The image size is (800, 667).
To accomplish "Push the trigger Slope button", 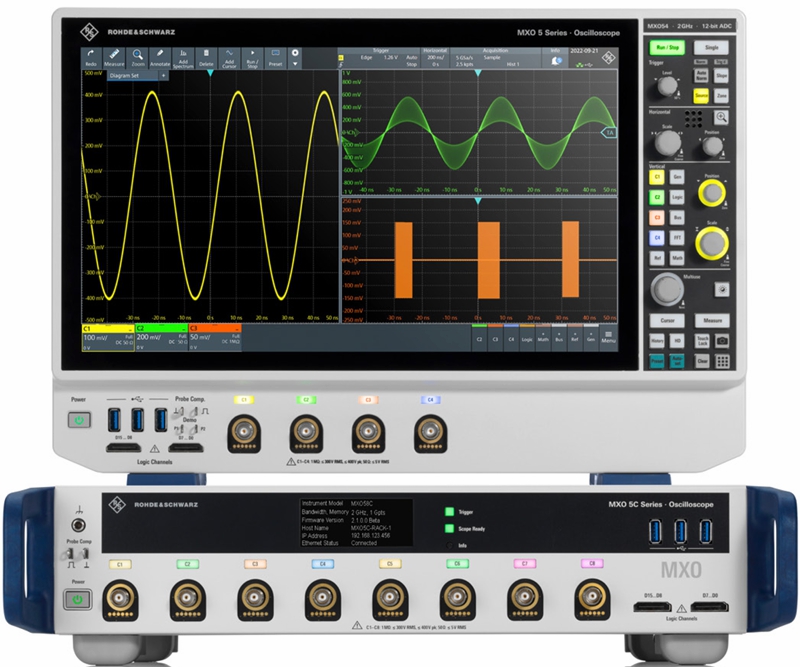I will [x=721, y=76].
